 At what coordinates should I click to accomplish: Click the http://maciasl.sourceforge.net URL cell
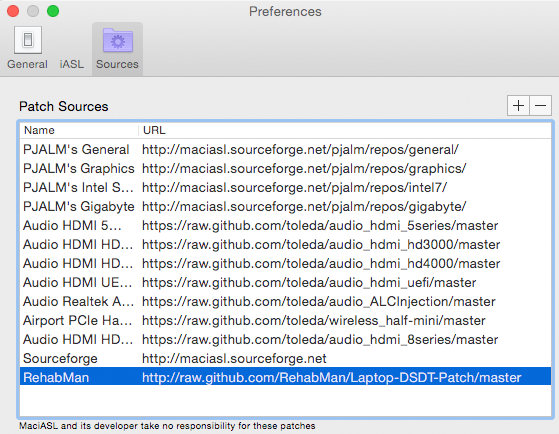[234, 358]
